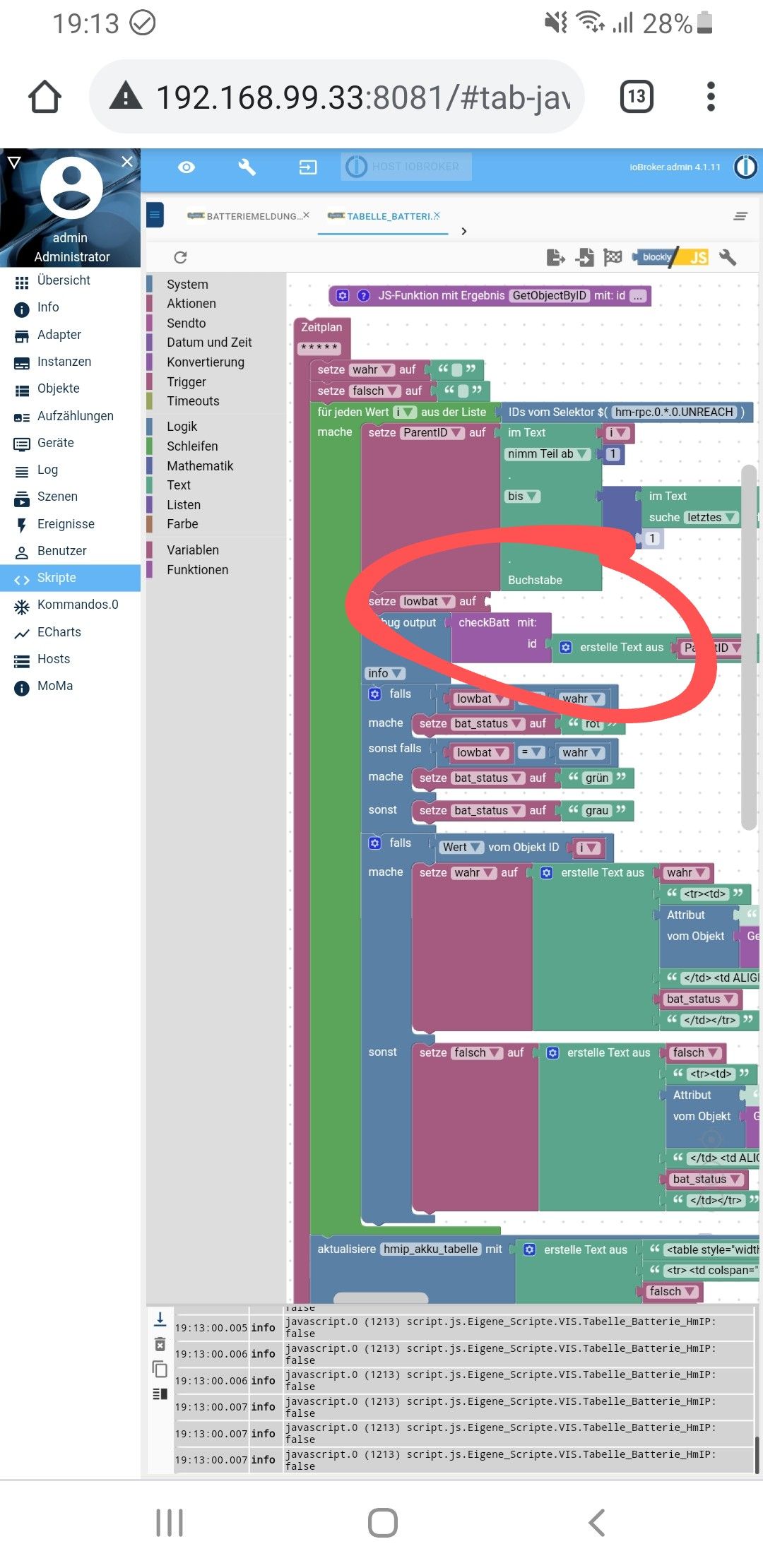Open Übersicht in the sidebar
The width and height of the screenshot is (763, 1568).
pyautogui.click(x=70, y=280)
